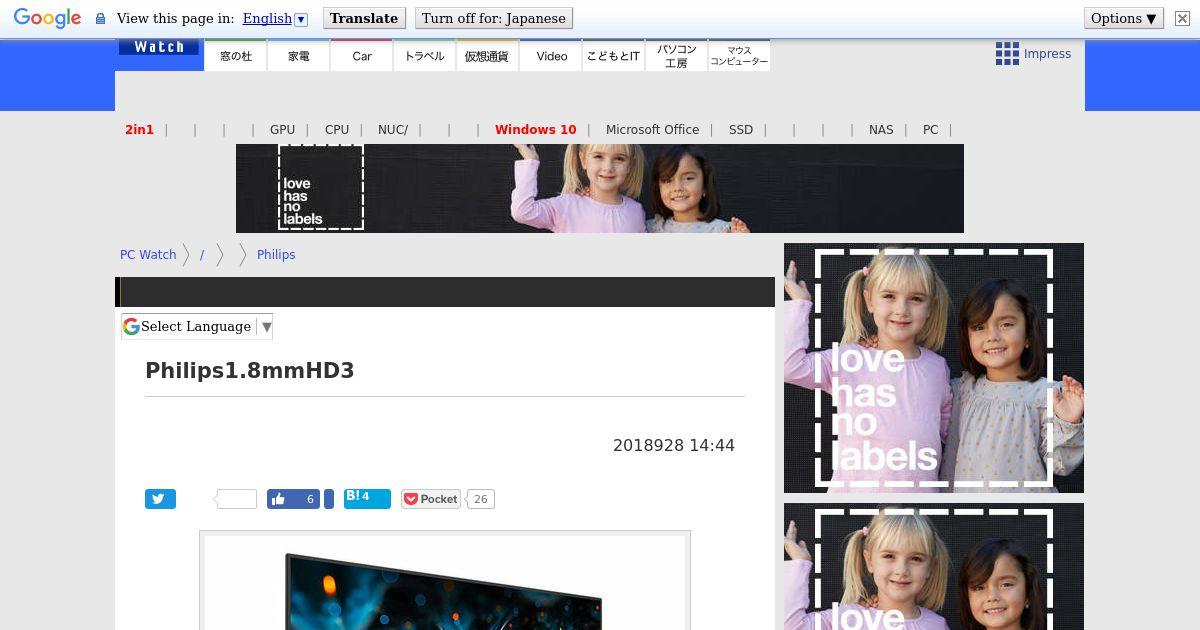Click the Hatena bookmark B! button
Screen dimensions: 1200x630
click(x=367, y=499)
